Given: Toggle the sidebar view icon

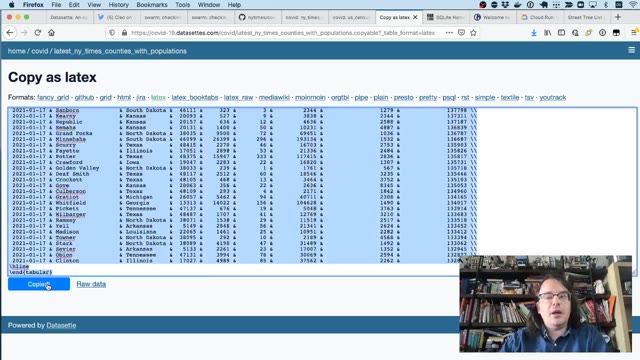Looking at the screenshot, I should point(561,33).
